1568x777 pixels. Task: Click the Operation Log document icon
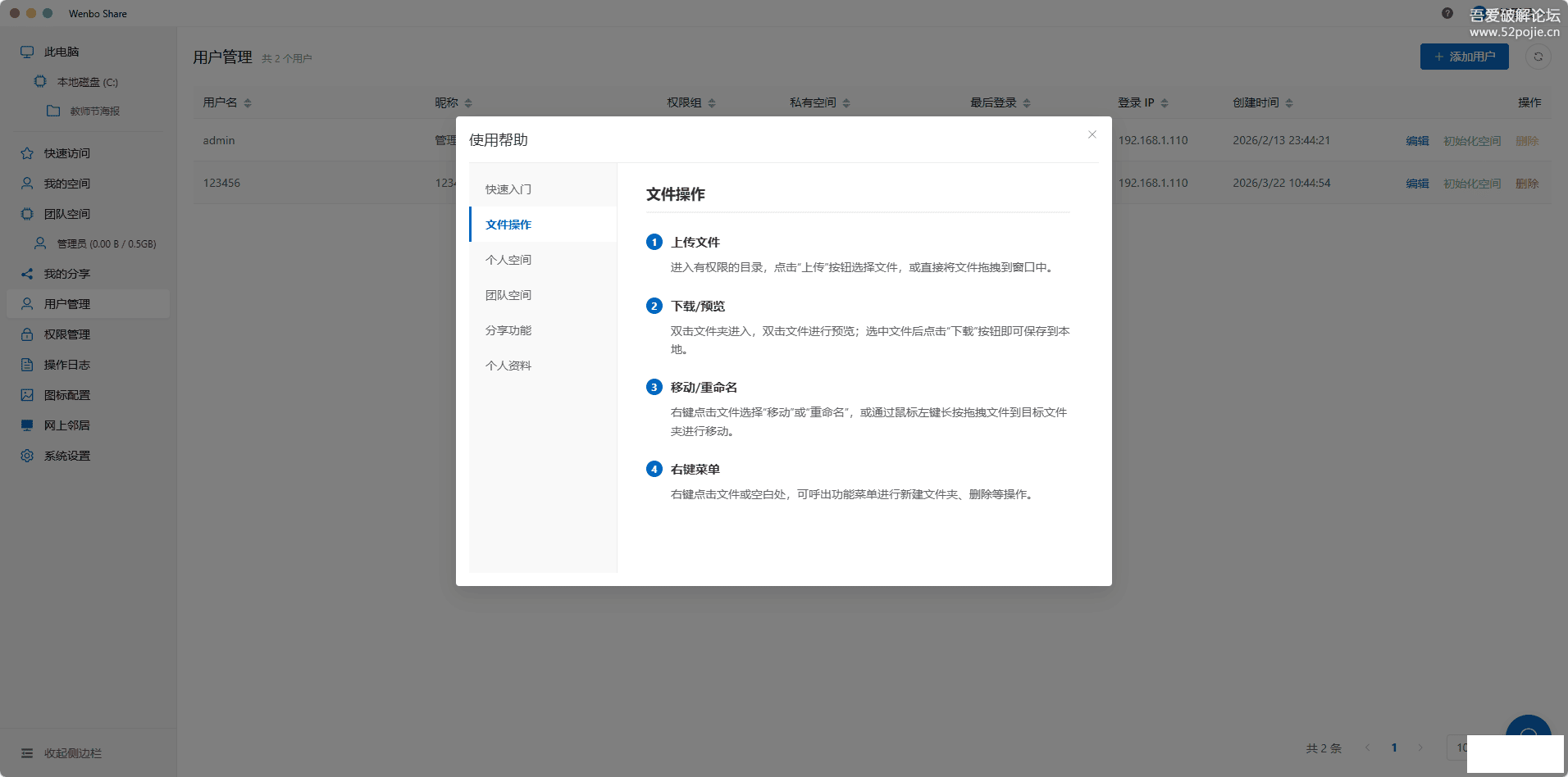27,365
